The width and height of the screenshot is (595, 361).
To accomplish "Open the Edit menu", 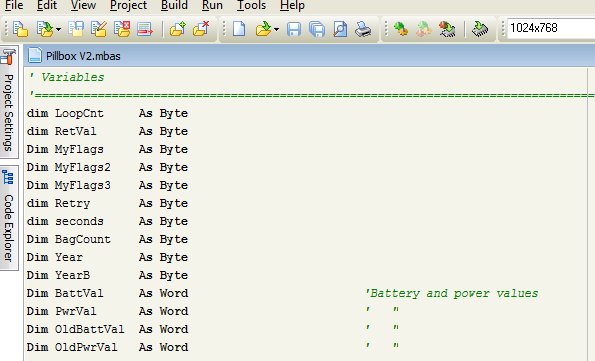I will tap(47, 6).
